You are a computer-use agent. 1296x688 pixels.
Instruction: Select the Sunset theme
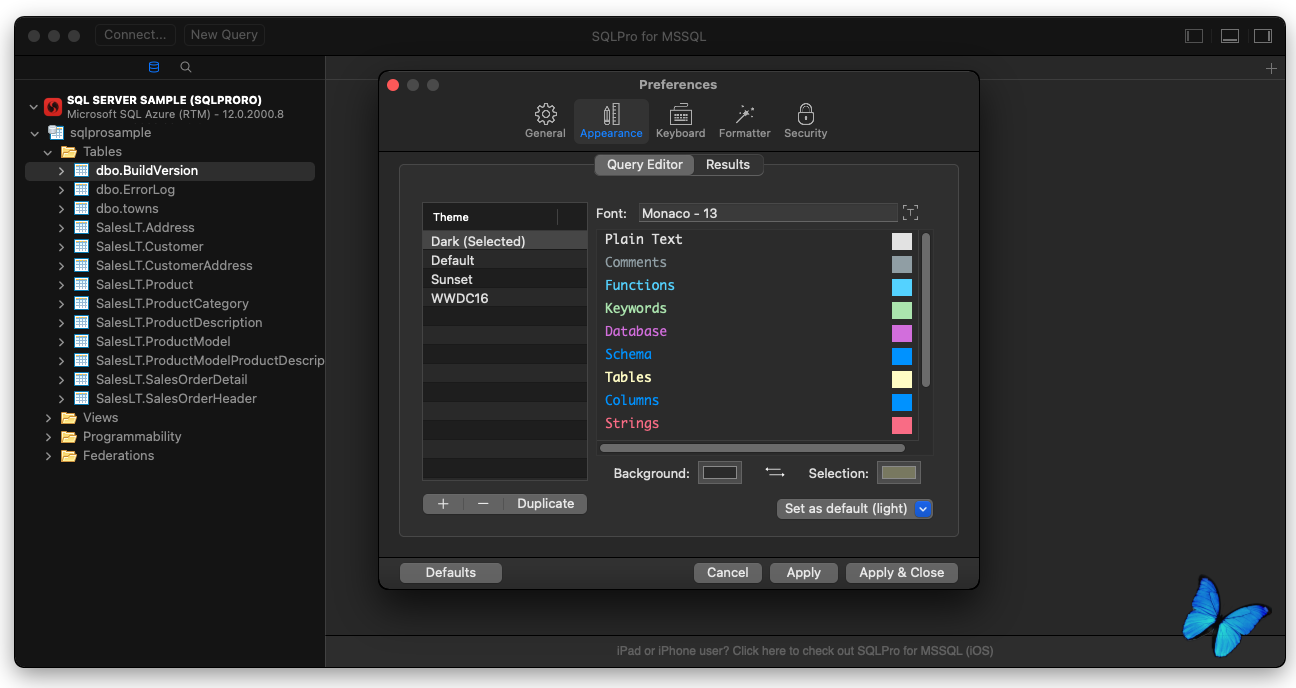(x=504, y=279)
